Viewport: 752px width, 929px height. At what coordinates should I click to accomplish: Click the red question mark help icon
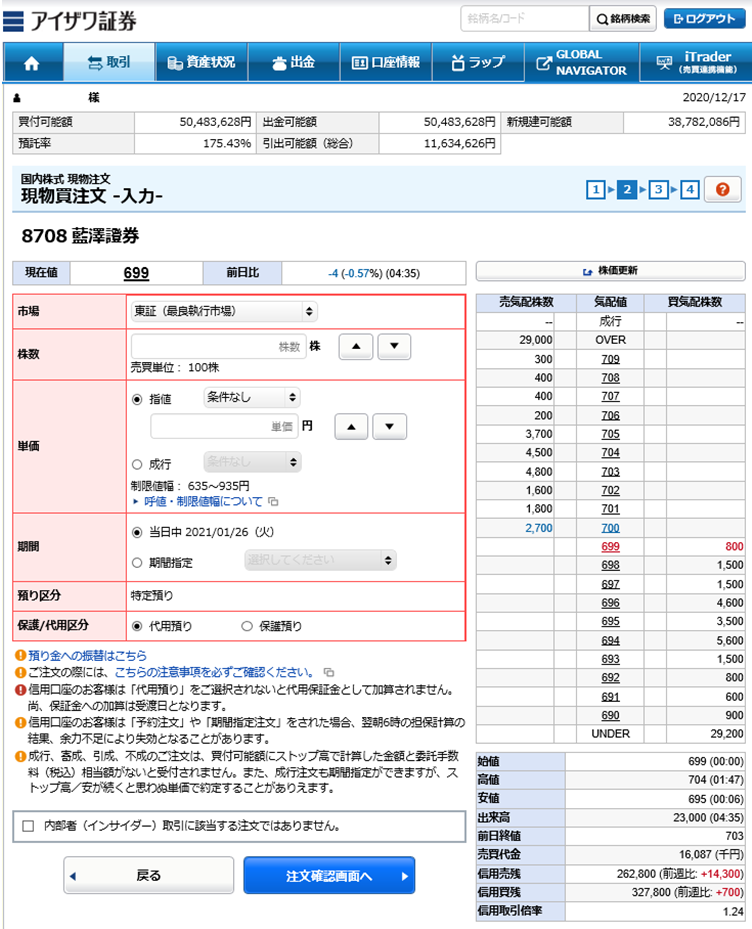click(722, 190)
